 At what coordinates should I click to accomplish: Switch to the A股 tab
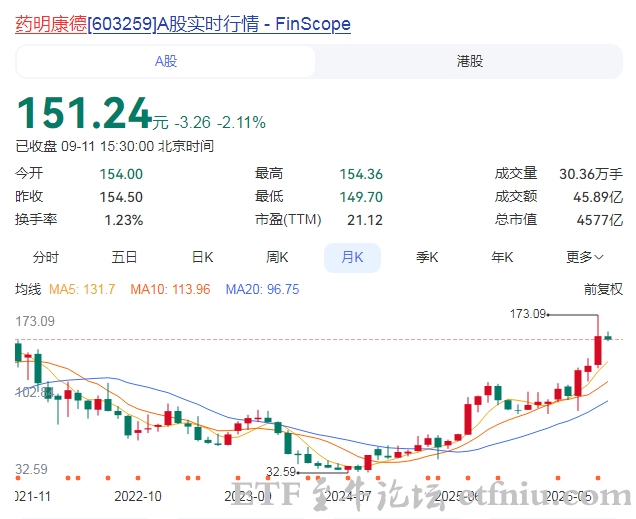click(166, 62)
